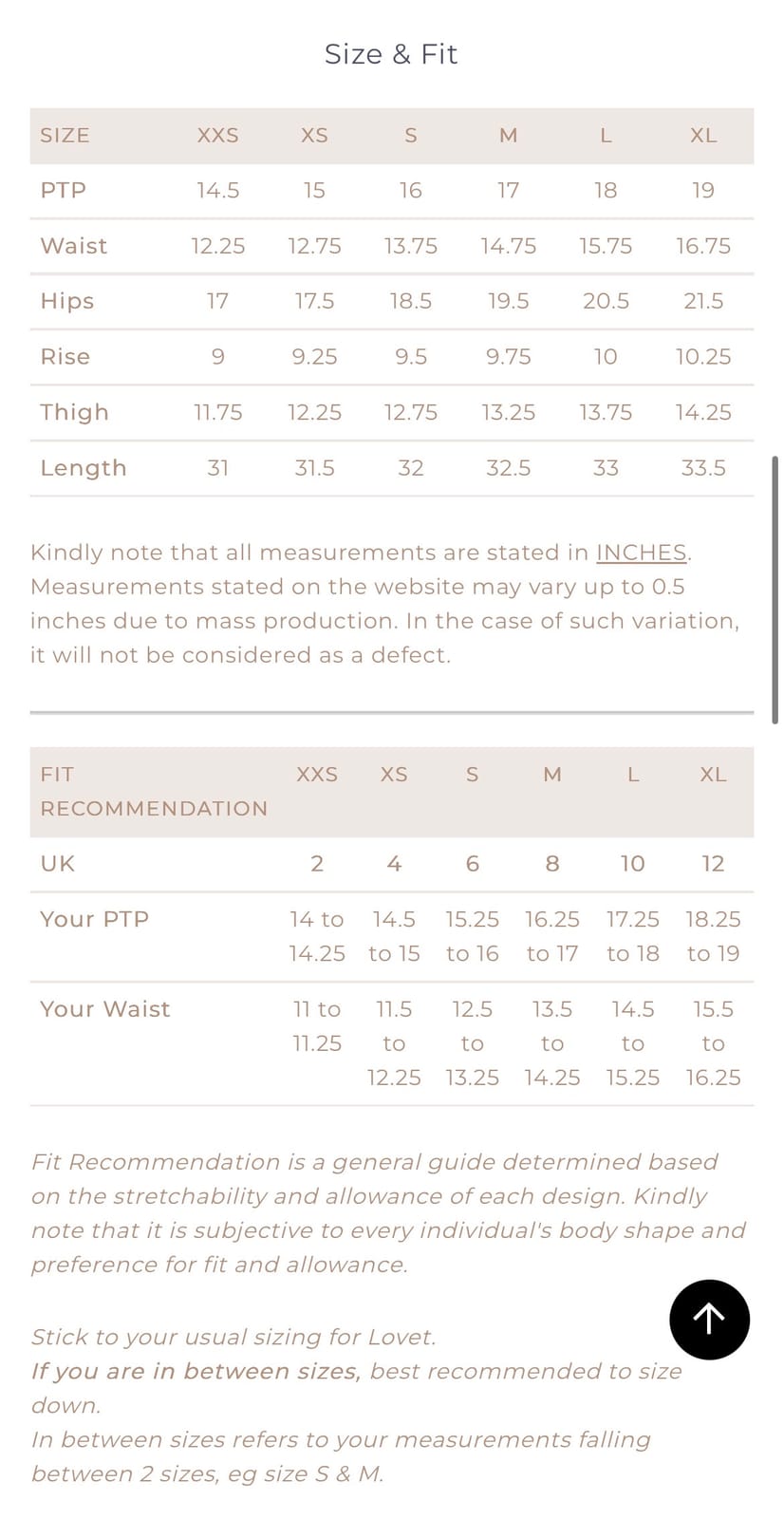Select the PTP row label
Viewport: 784px width, 1519px height.
[64, 191]
